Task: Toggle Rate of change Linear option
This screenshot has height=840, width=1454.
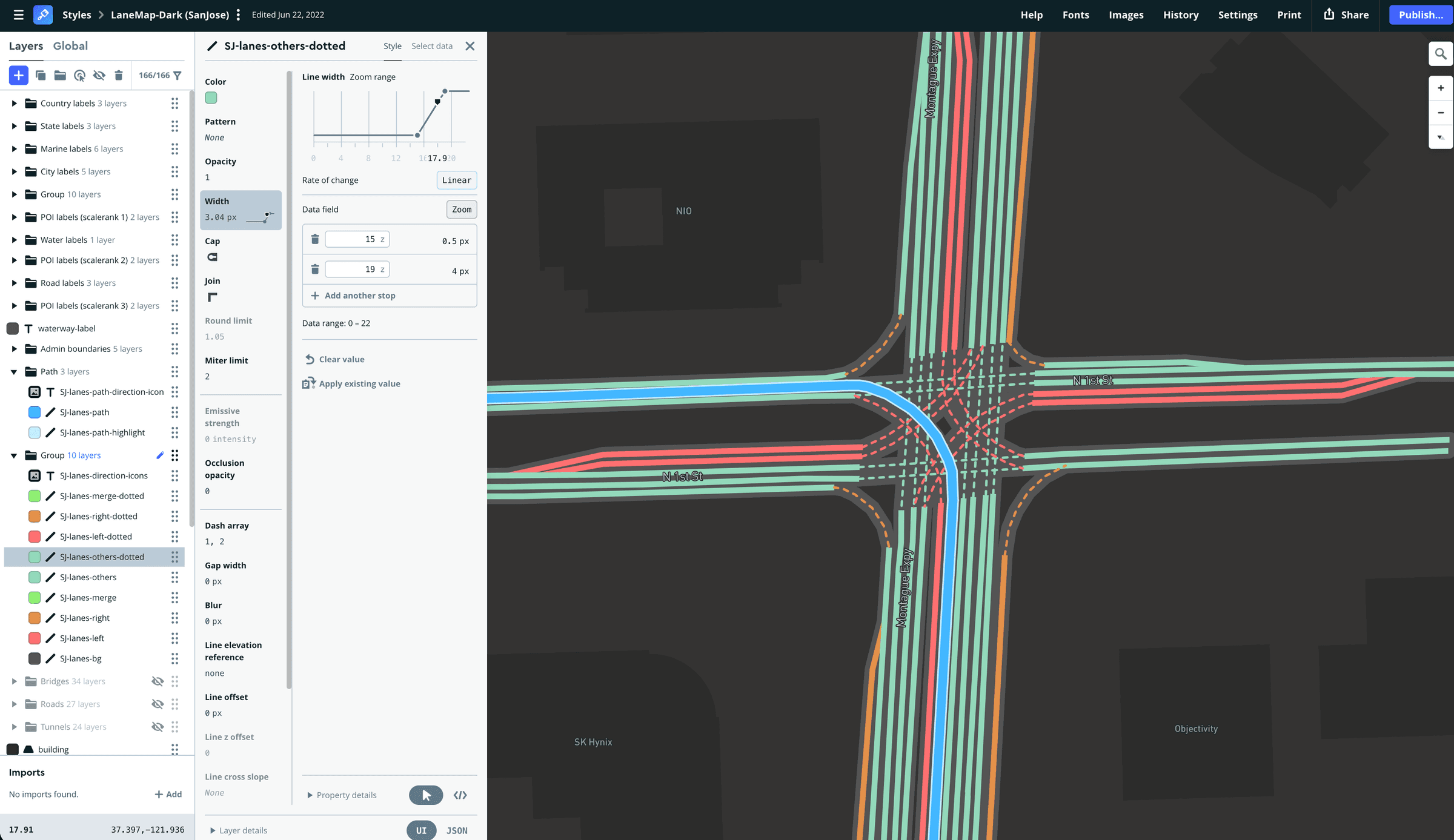Action: pos(457,180)
